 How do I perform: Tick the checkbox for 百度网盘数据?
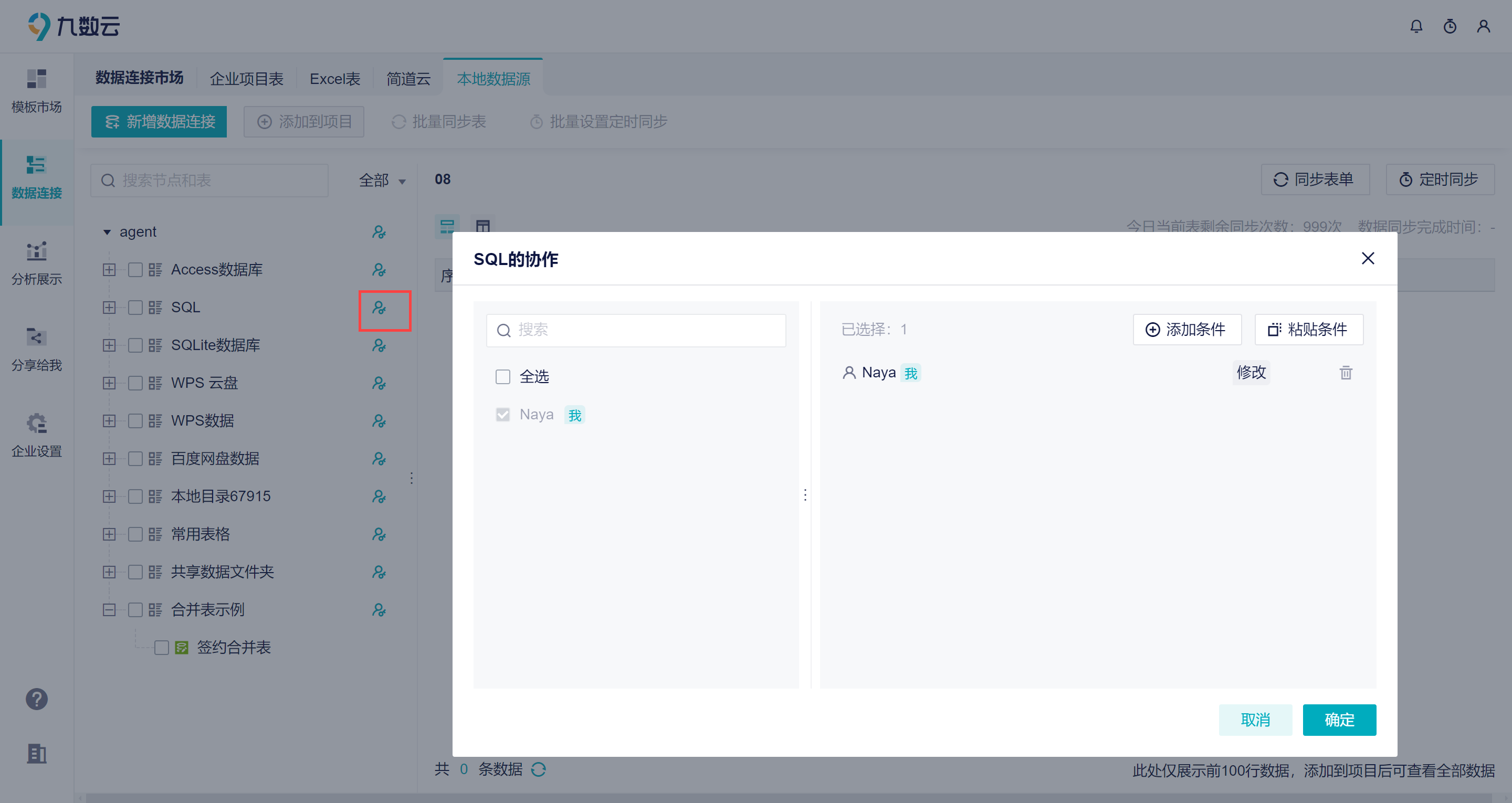click(135, 458)
